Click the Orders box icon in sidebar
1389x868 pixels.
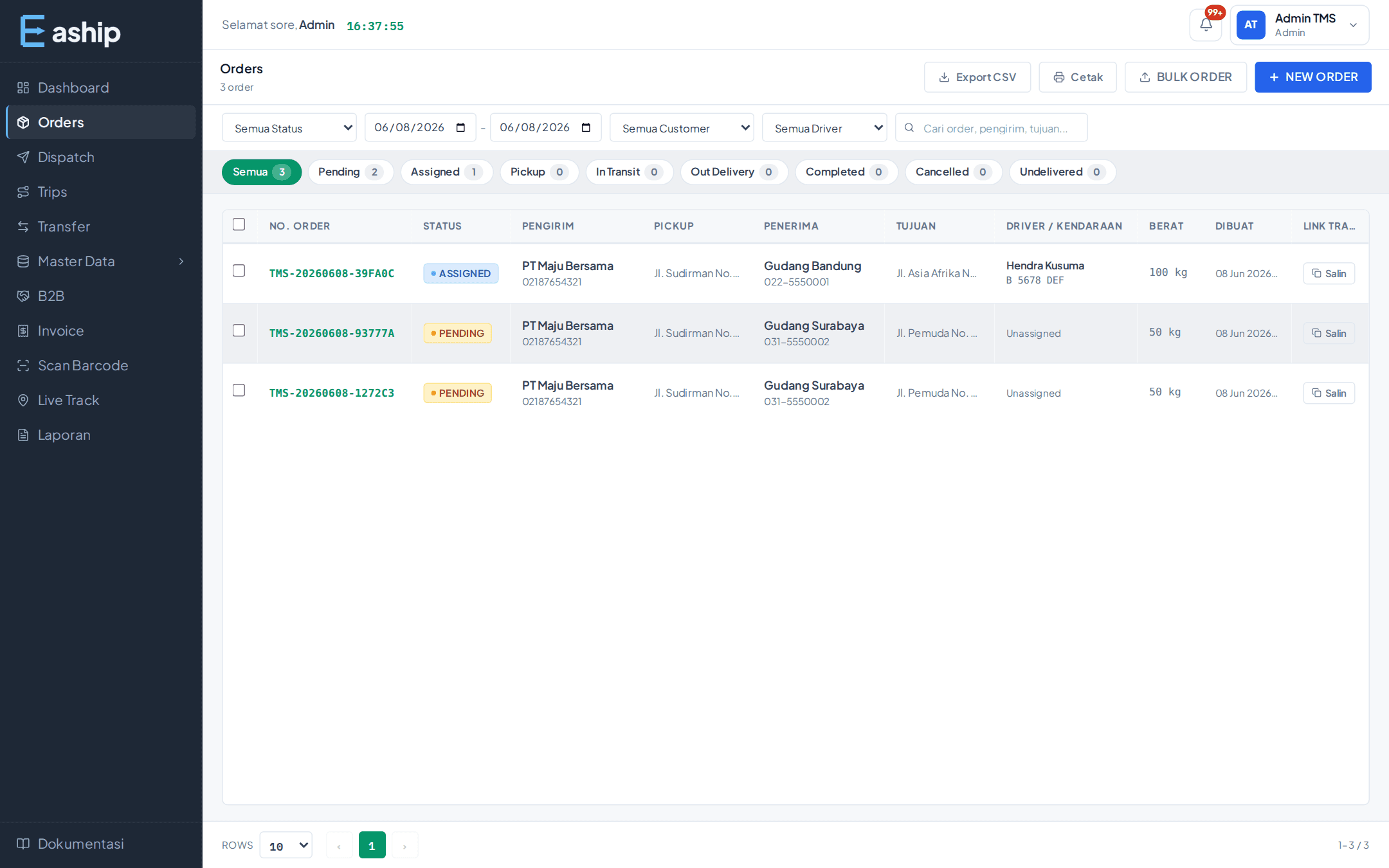click(23, 122)
